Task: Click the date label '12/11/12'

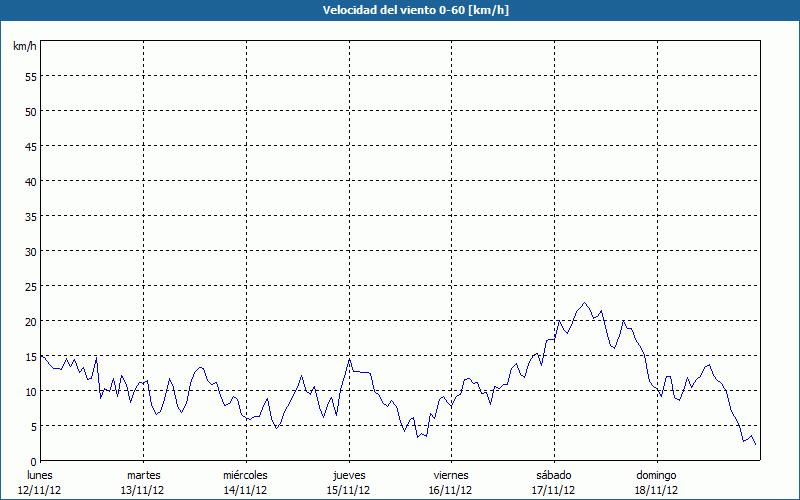Action: click(x=40, y=490)
